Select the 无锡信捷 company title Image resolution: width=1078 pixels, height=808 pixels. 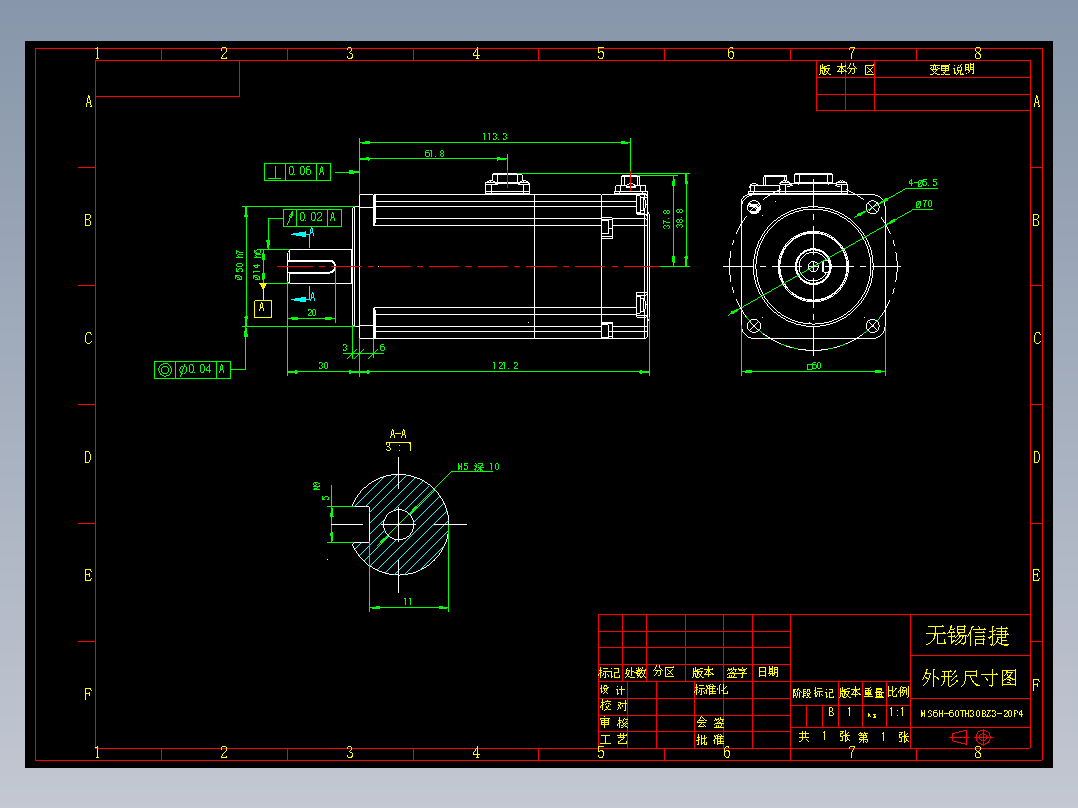(966, 633)
